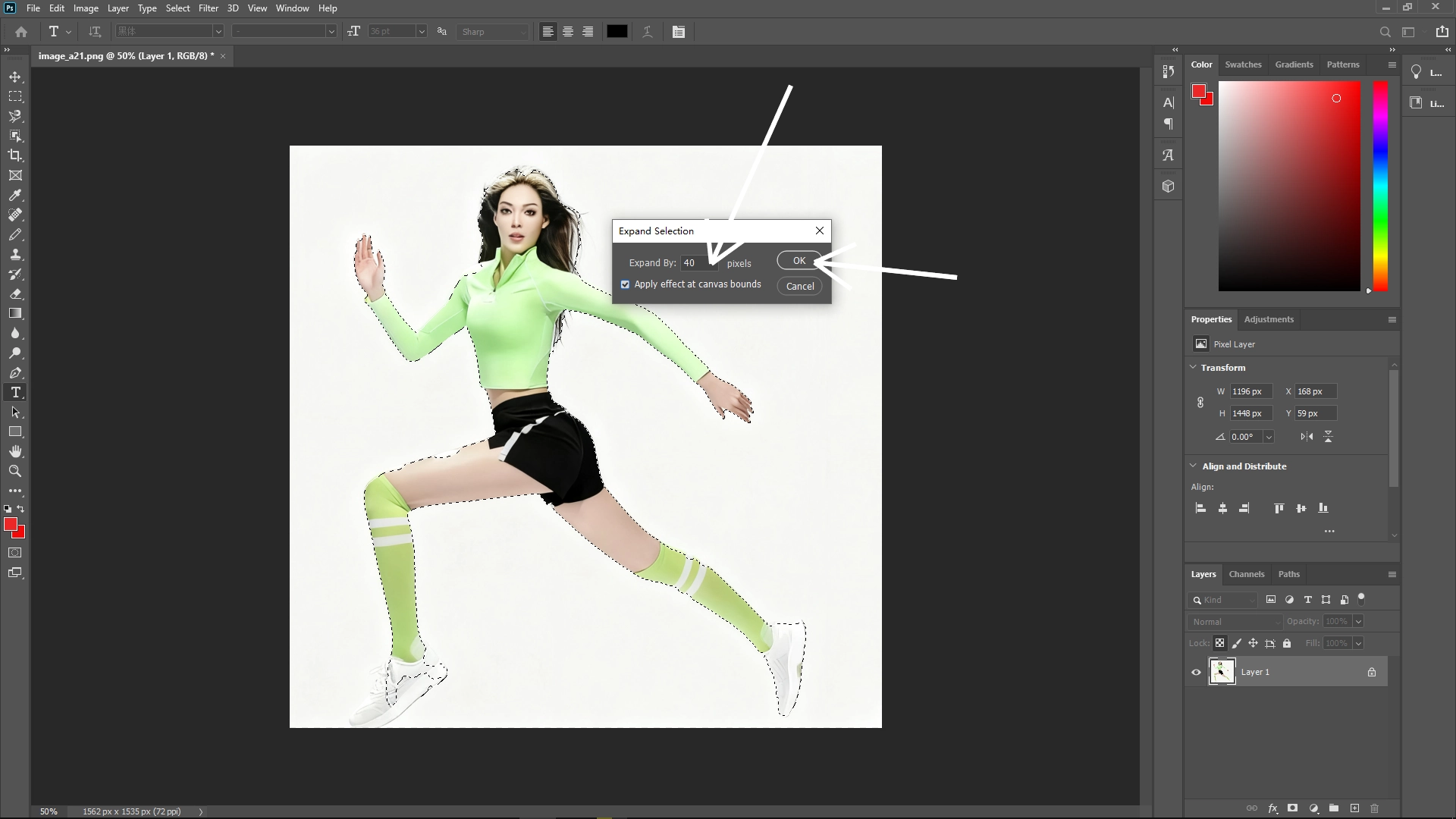Click OK in Expand Selection dialog
The image size is (1456, 819).
799,260
